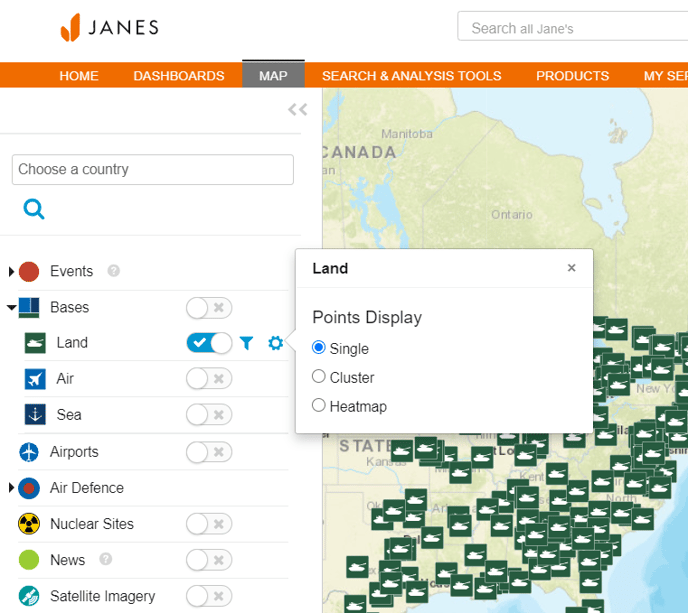Click the green News layer icon
This screenshot has width=688, height=613.
[x=29, y=560]
